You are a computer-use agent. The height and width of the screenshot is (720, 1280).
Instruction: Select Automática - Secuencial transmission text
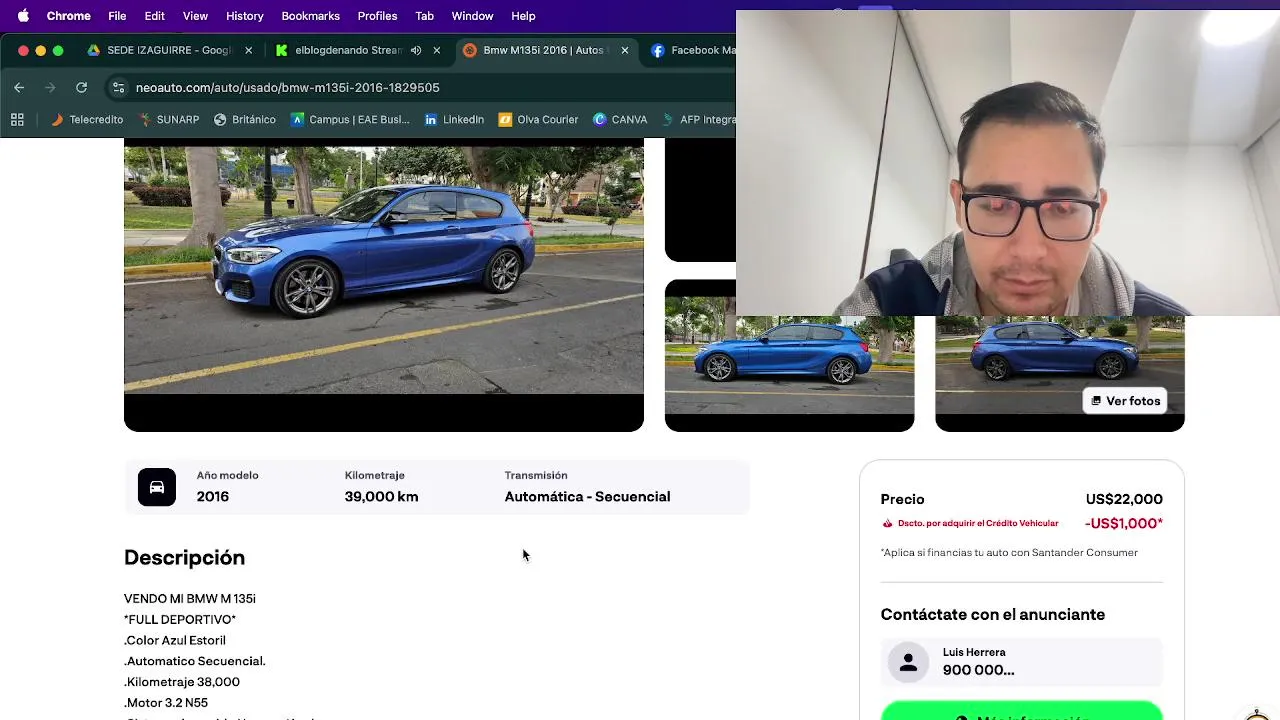pyautogui.click(x=587, y=497)
